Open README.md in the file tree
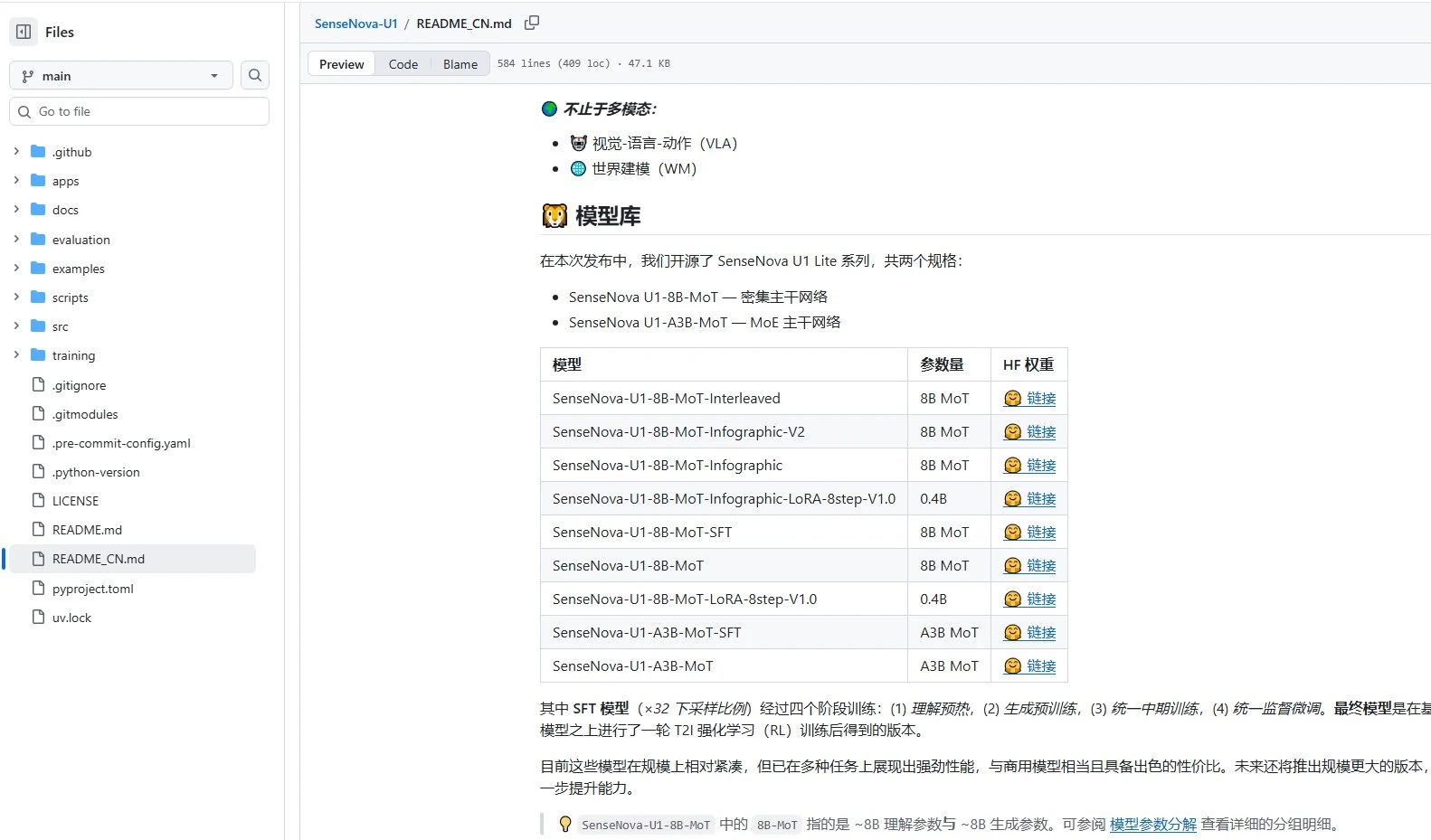Image resolution: width=1431 pixels, height=840 pixels. (87, 530)
